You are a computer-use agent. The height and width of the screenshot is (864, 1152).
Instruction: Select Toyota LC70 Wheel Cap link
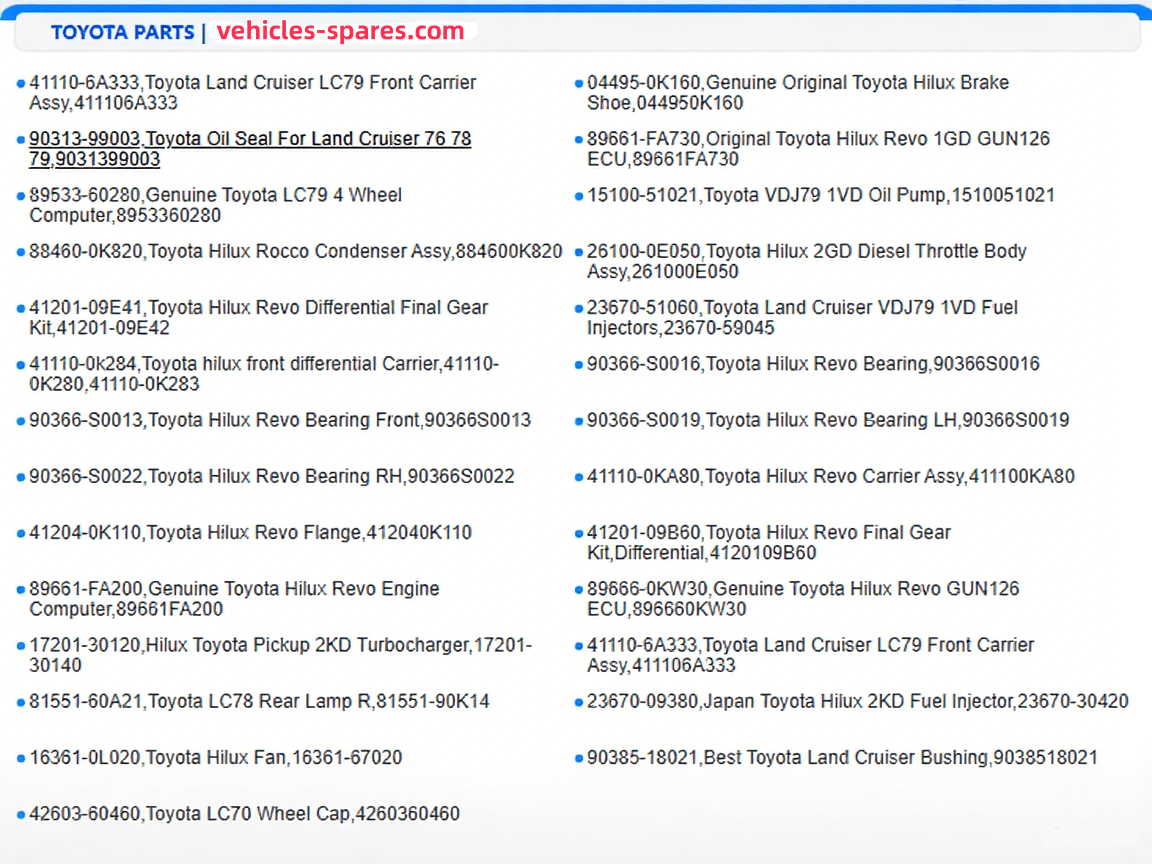click(x=244, y=814)
